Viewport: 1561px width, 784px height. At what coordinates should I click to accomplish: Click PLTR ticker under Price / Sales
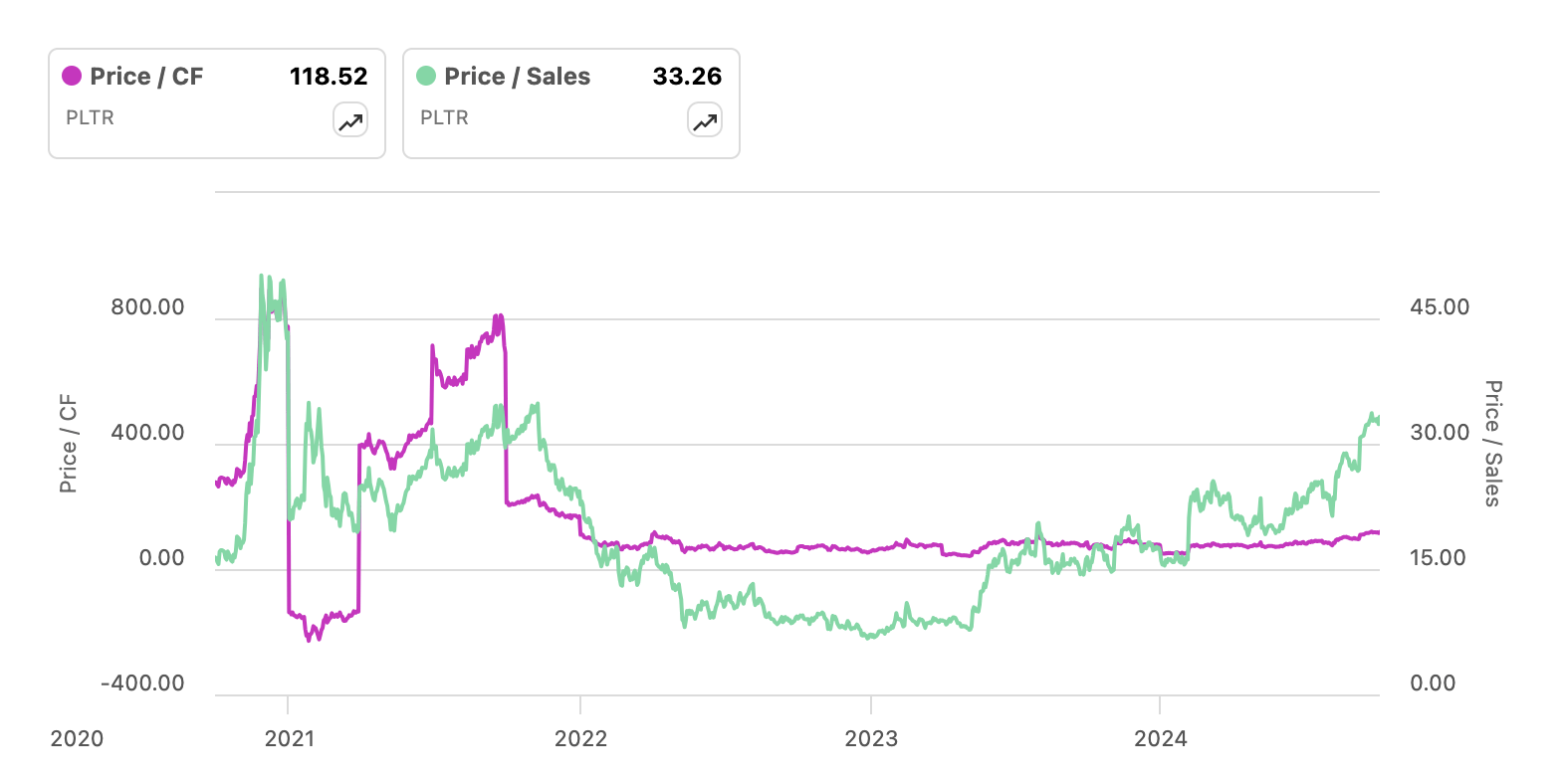tap(444, 117)
